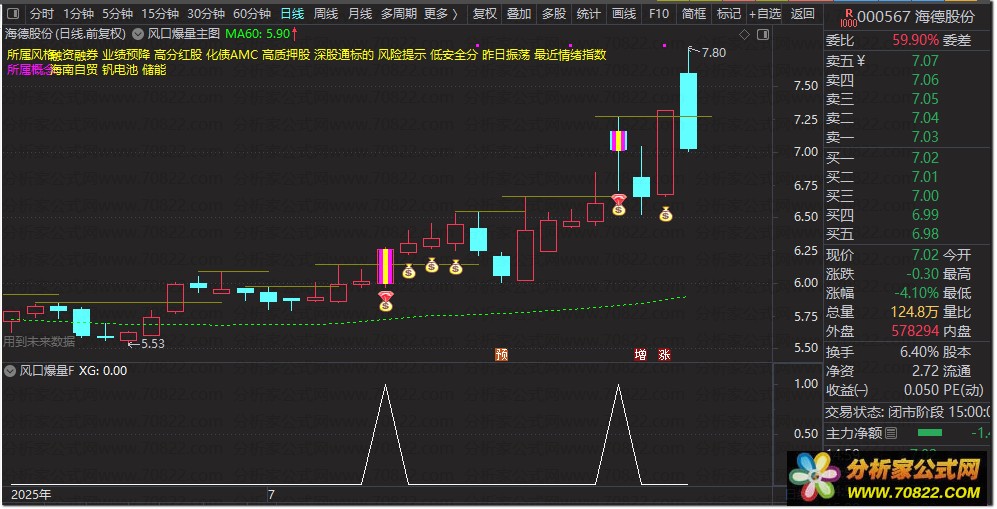Click the 7.80 high price label
This screenshot has height=509, width=997.
pos(713,53)
